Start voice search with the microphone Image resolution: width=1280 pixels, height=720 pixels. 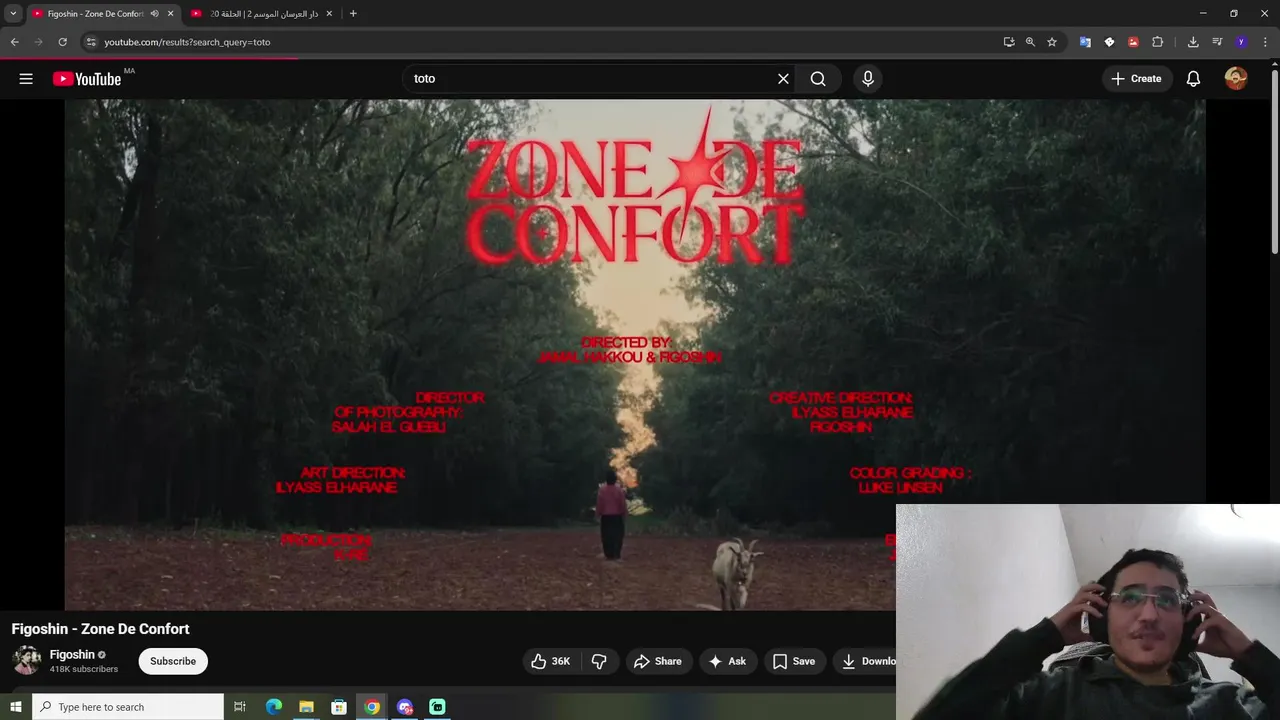tap(868, 79)
